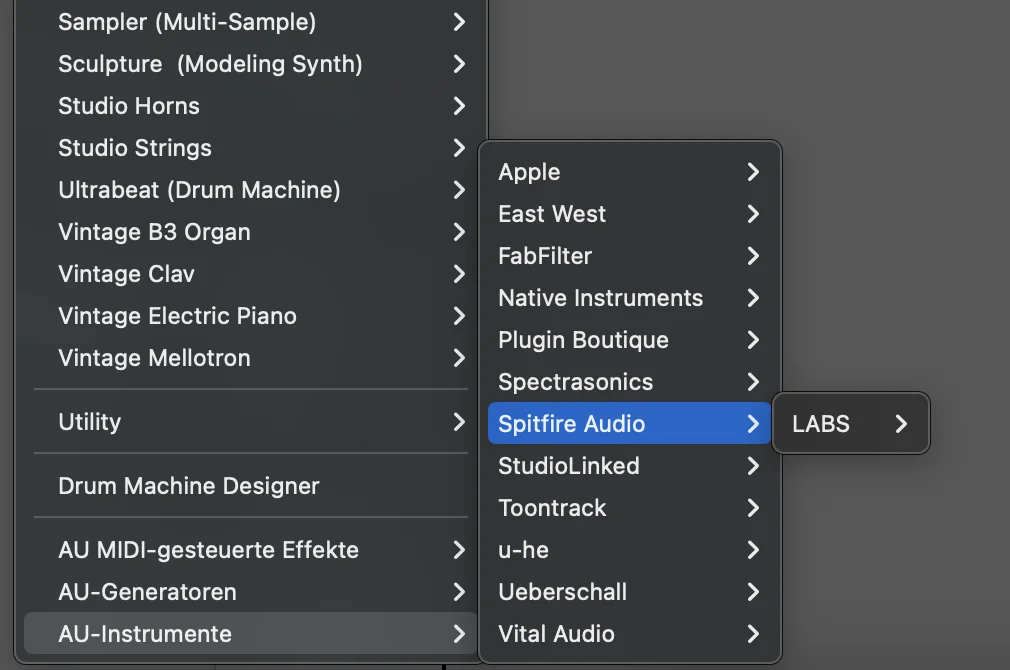Select Vintage Mellotron instrument

coord(251,358)
